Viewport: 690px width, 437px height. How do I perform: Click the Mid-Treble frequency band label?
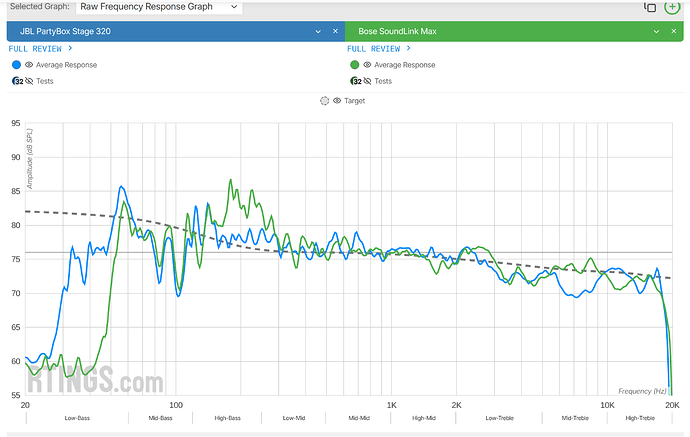pyautogui.click(x=575, y=418)
